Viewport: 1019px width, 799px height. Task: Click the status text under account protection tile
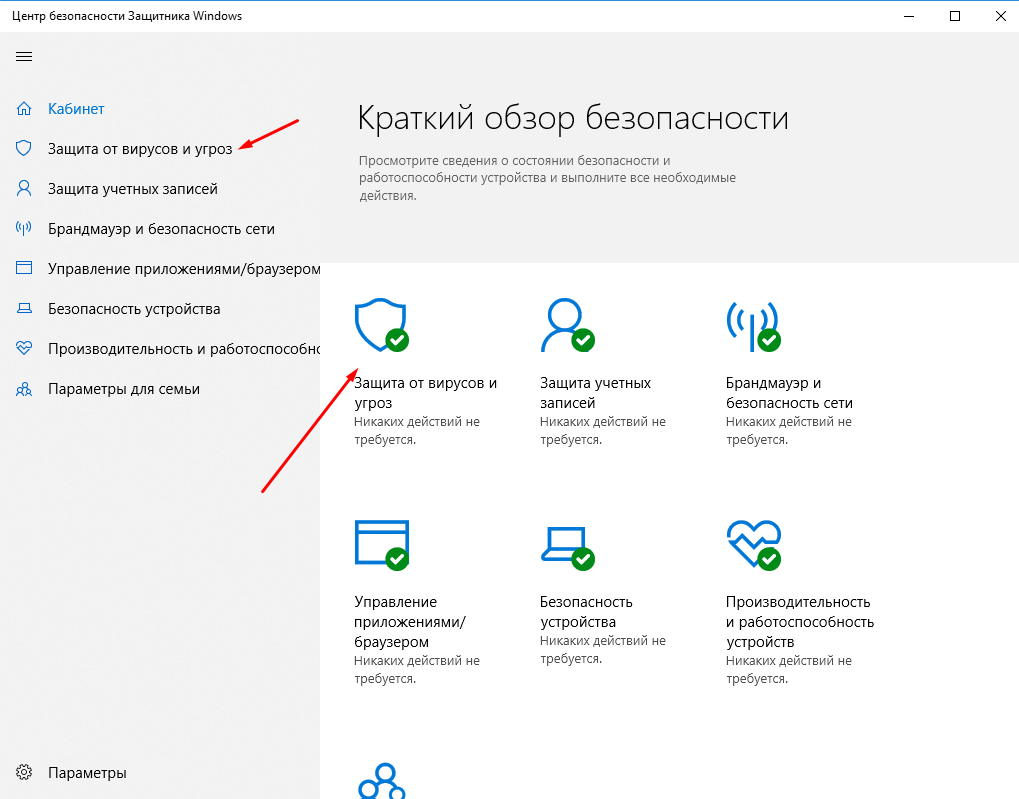tap(602, 430)
